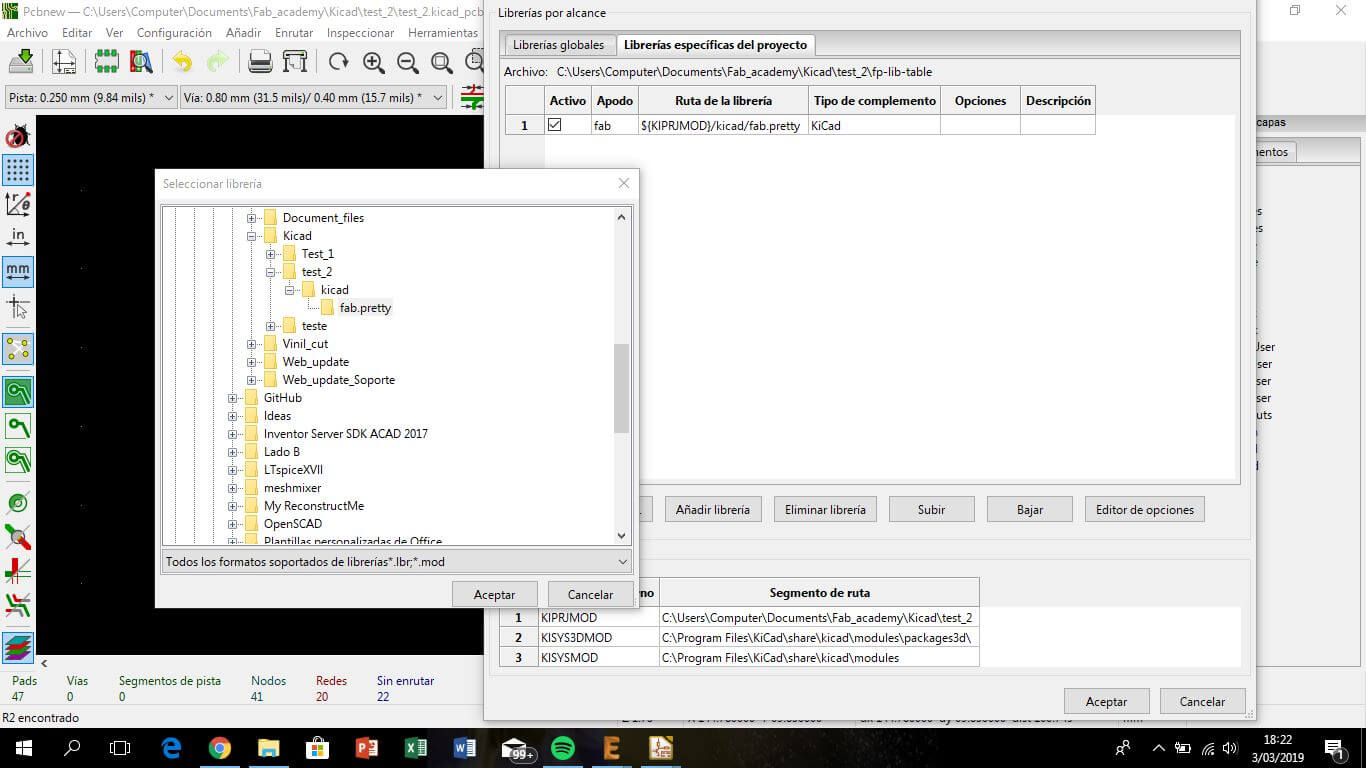Image resolution: width=1366 pixels, height=768 pixels.
Task: Open the Editor de opciones button
Action: pyautogui.click(x=1145, y=509)
